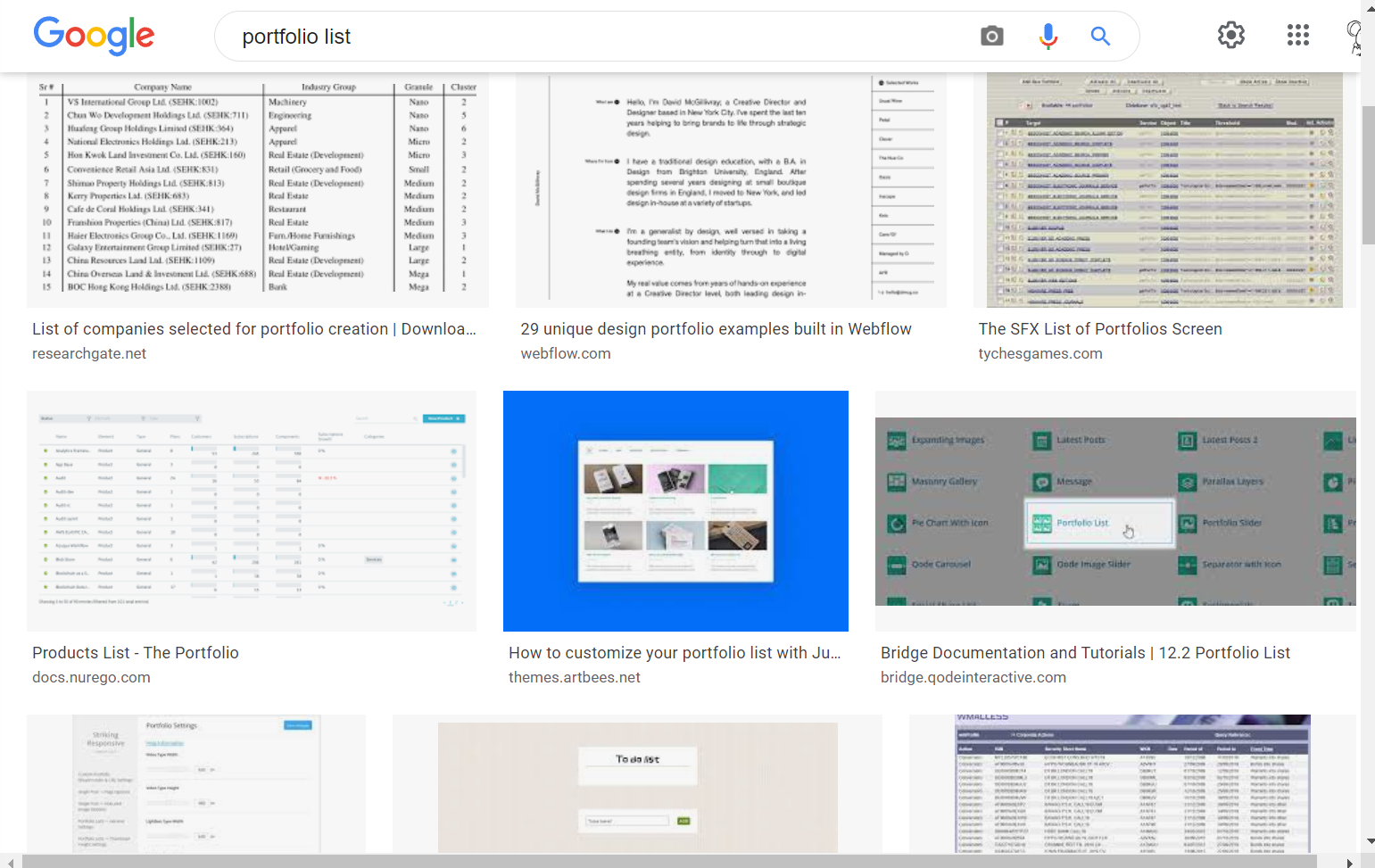Screen dimensions: 1375x868
Task: Open the Google apps grid
Action: [1297, 36]
